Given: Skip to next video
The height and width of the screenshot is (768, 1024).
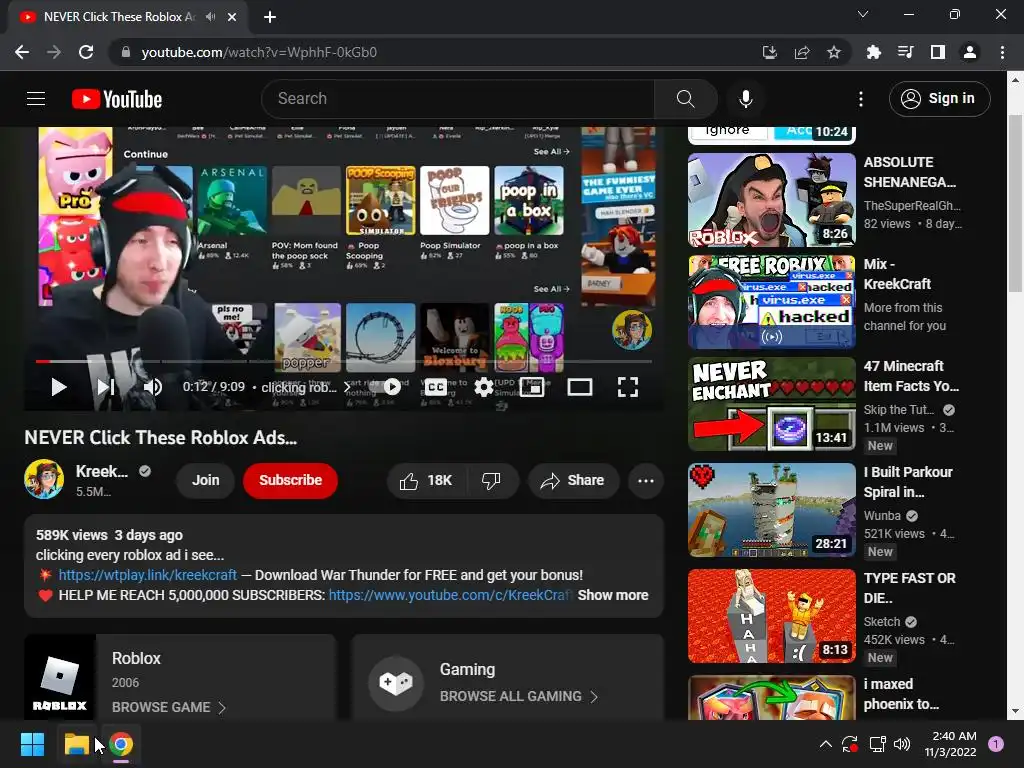Looking at the screenshot, I should [106, 387].
